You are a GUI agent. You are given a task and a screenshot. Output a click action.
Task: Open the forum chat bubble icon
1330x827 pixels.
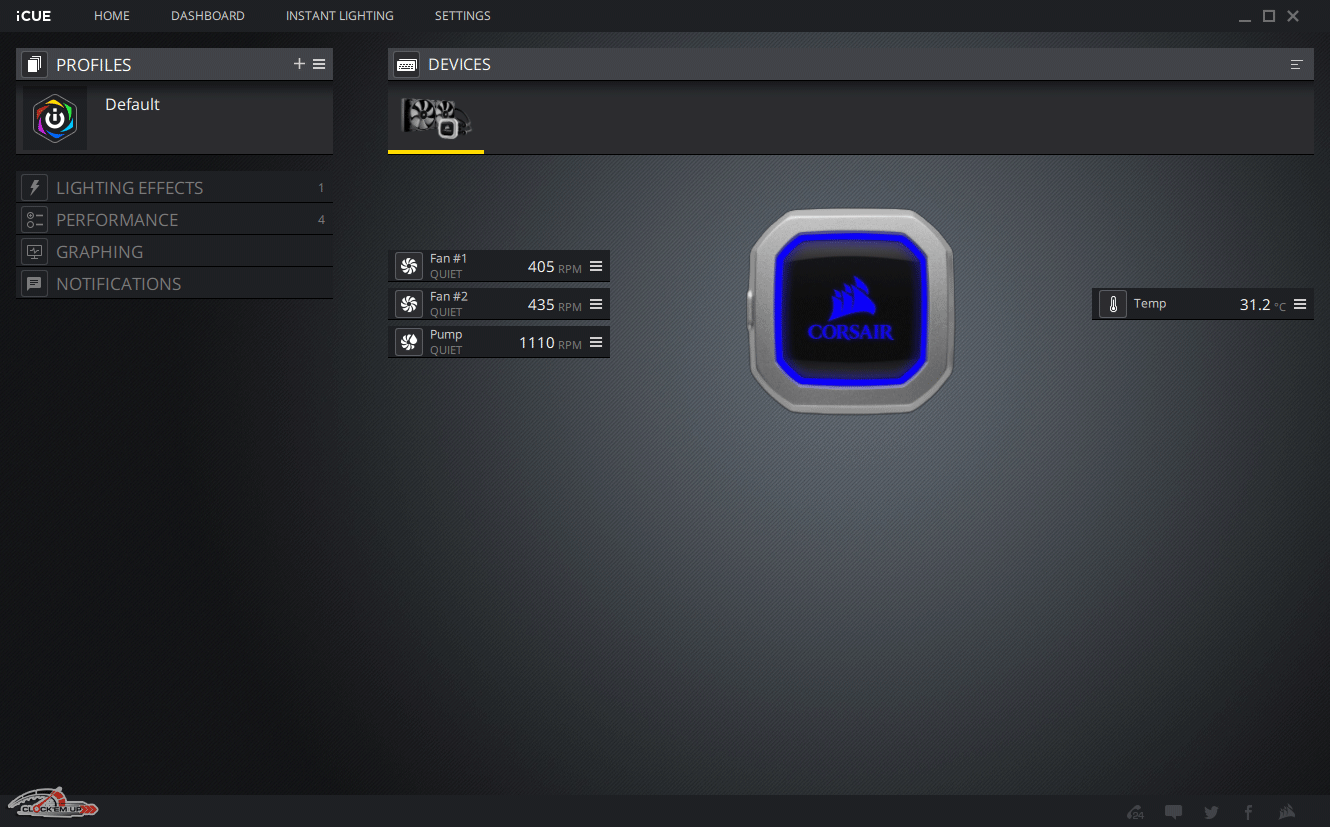point(1174,812)
